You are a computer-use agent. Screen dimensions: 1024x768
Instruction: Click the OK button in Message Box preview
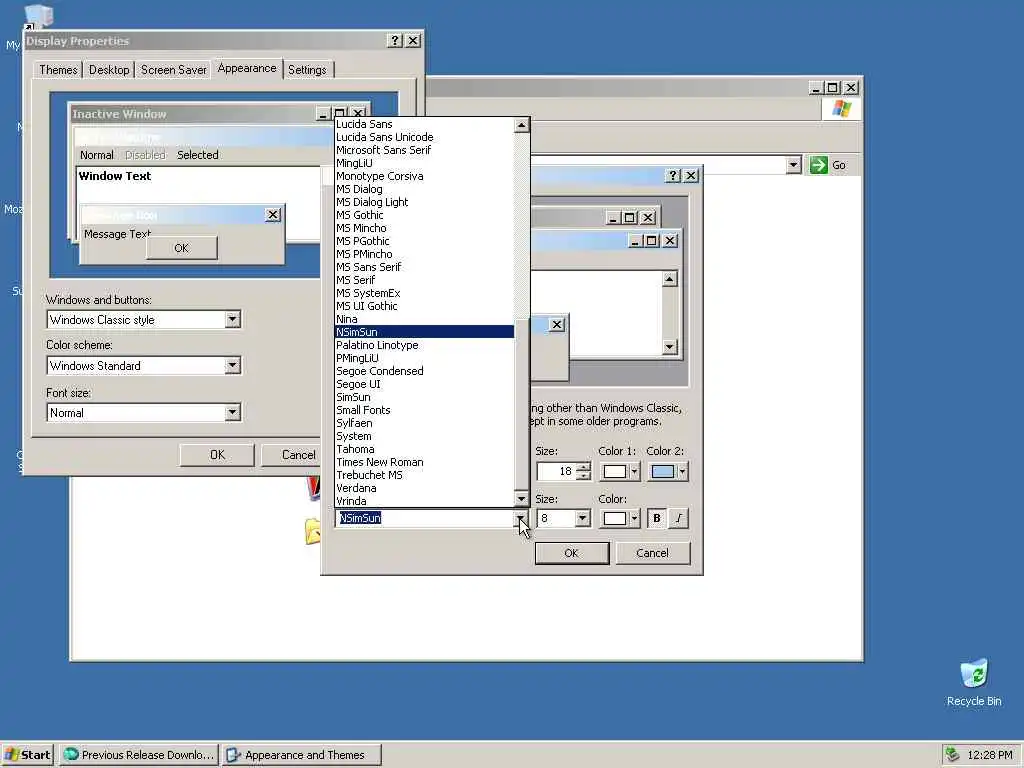(x=182, y=248)
